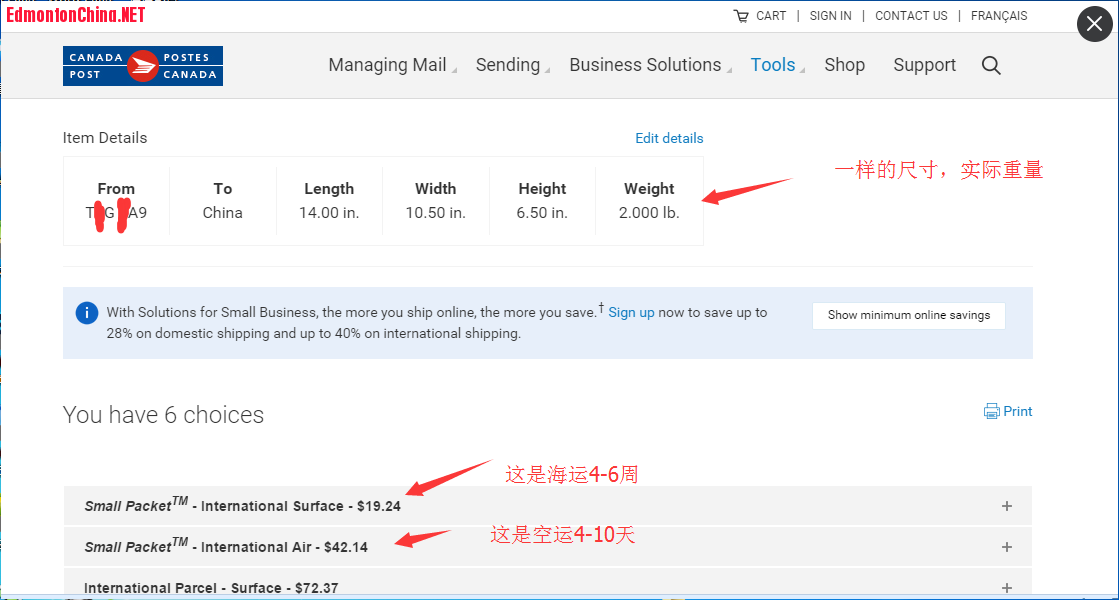Open the shopping cart icon

(x=741, y=16)
